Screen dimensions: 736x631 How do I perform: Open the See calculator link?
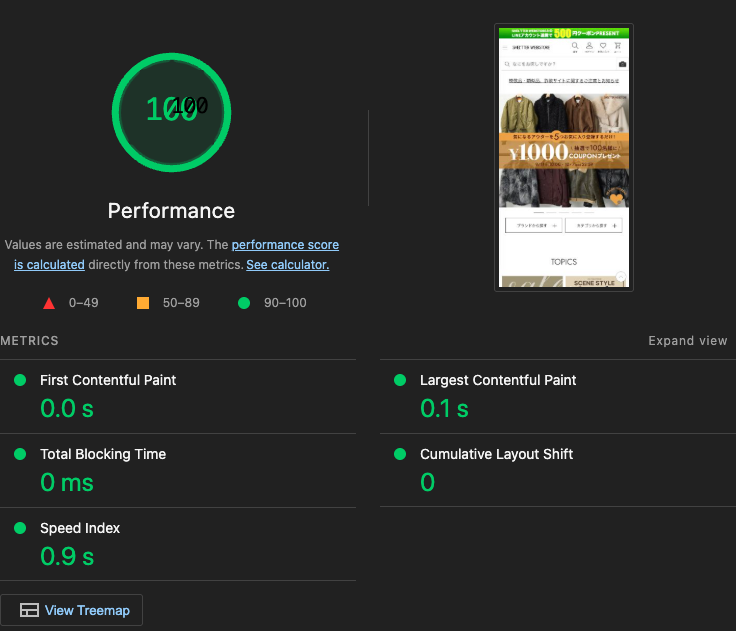coord(288,265)
